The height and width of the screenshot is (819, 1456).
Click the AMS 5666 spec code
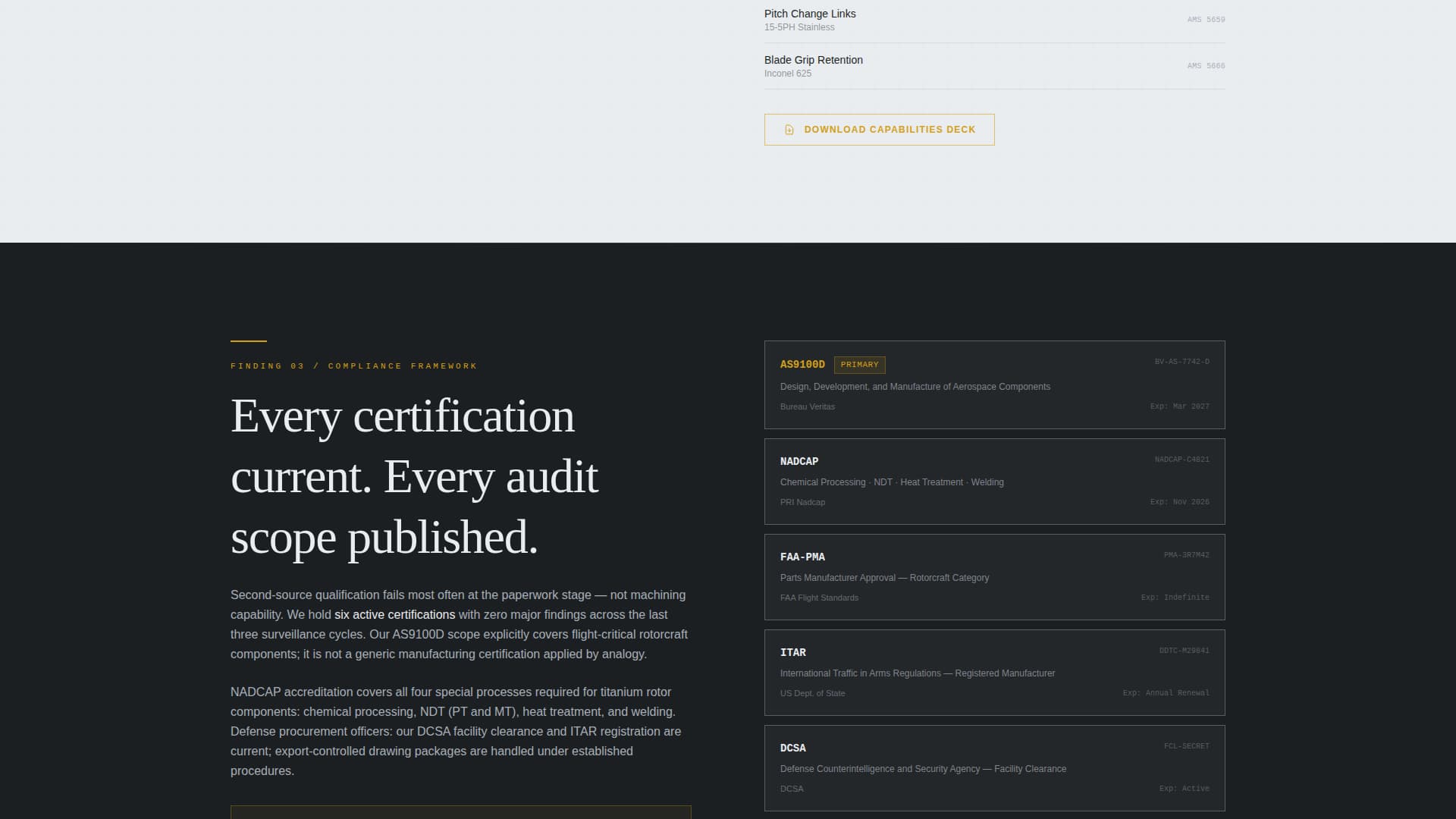1206,66
